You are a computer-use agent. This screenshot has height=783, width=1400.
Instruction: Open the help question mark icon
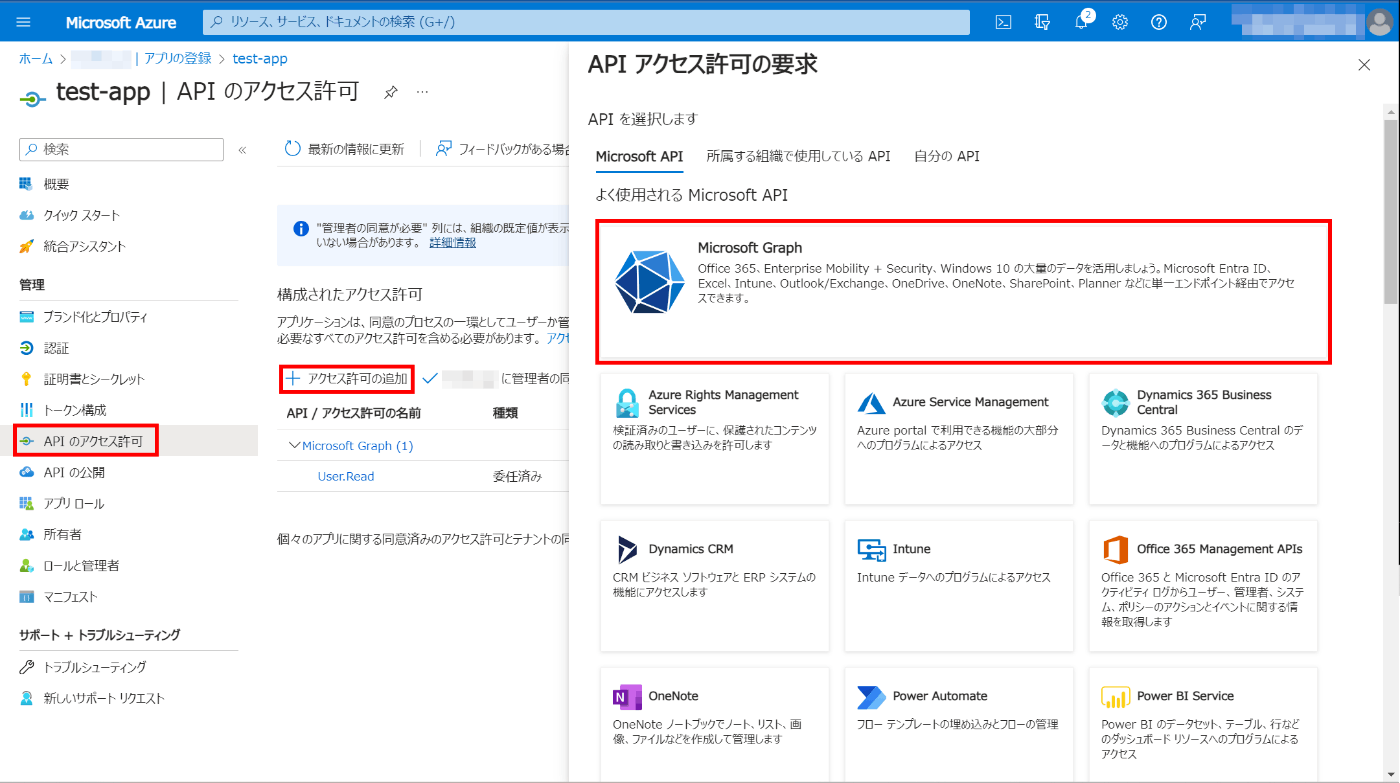point(1159,22)
